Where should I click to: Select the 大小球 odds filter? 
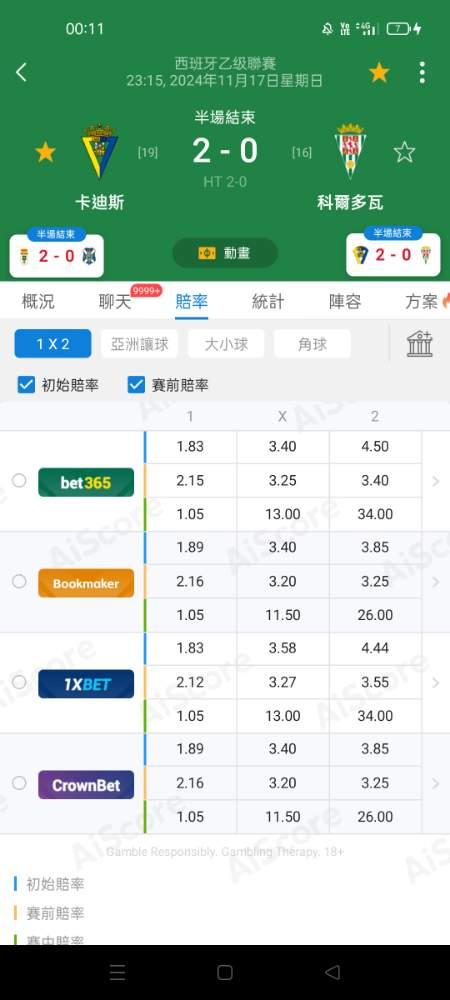pos(226,344)
